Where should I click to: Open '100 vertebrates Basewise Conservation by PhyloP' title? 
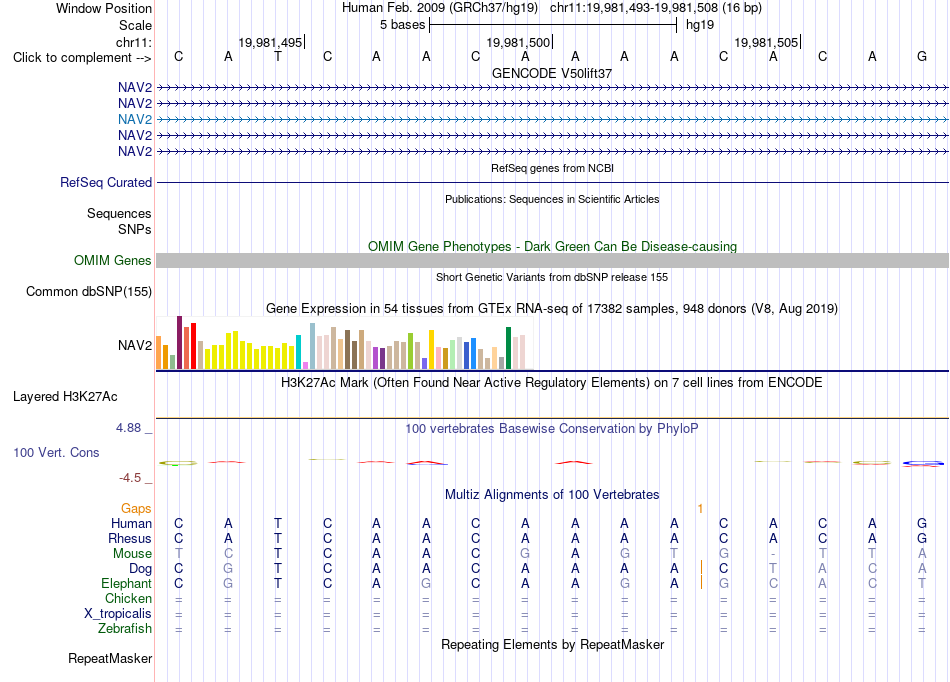552,429
